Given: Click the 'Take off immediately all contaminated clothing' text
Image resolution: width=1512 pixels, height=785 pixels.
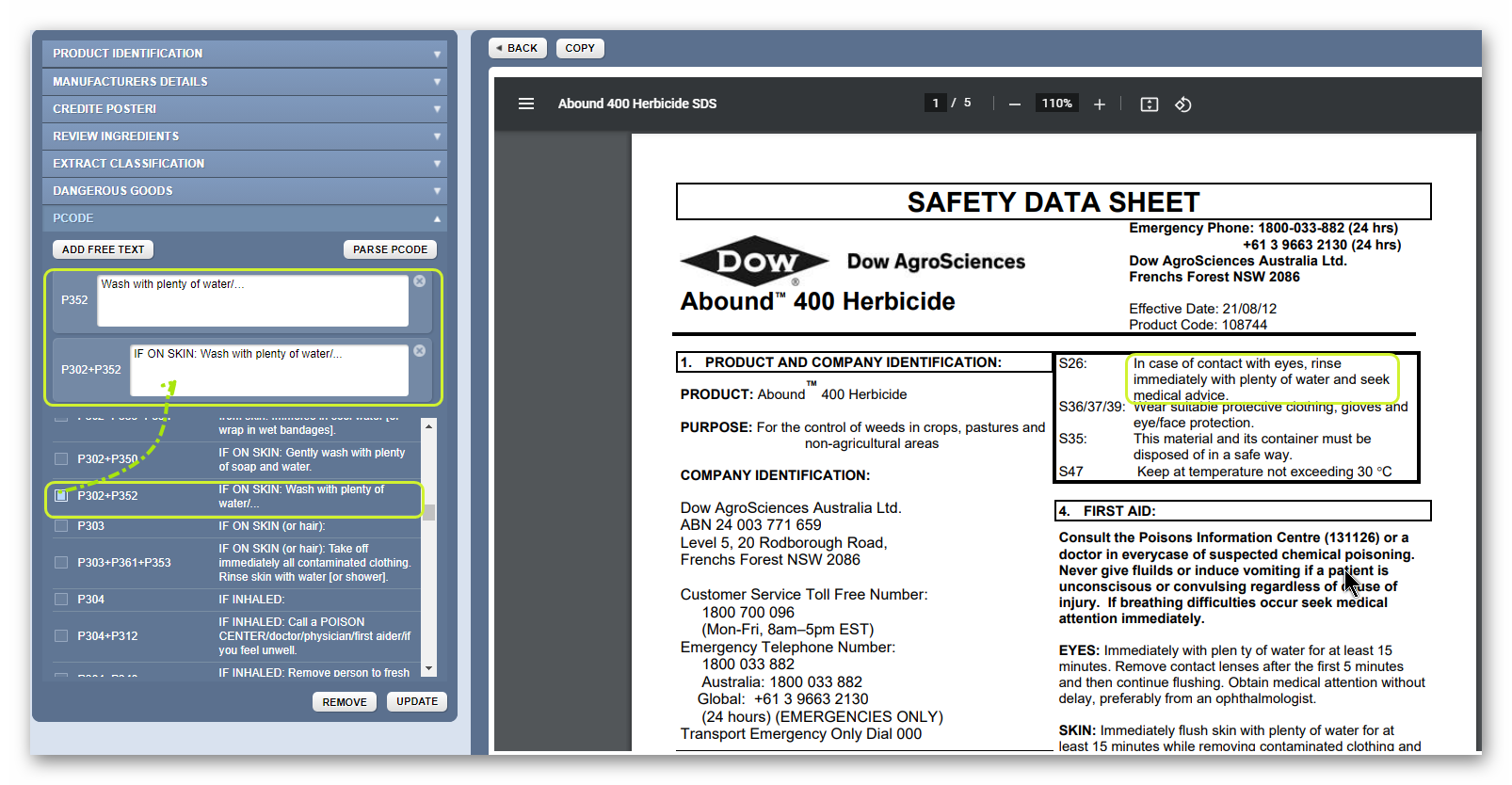Looking at the screenshot, I should (x=315, y=556).
